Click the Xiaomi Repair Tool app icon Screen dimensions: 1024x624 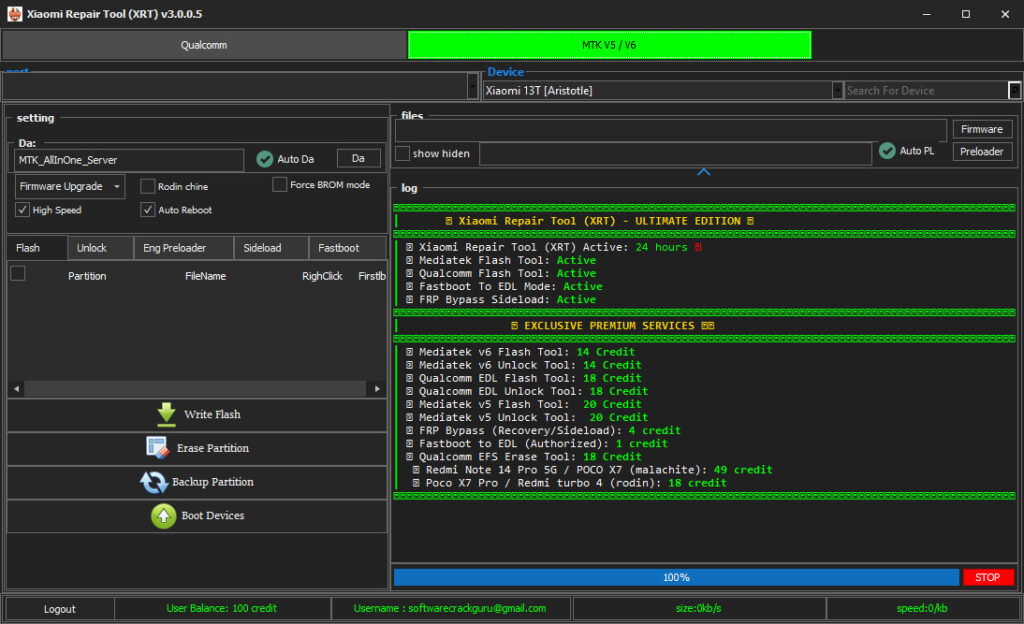[x=13, y=14]
